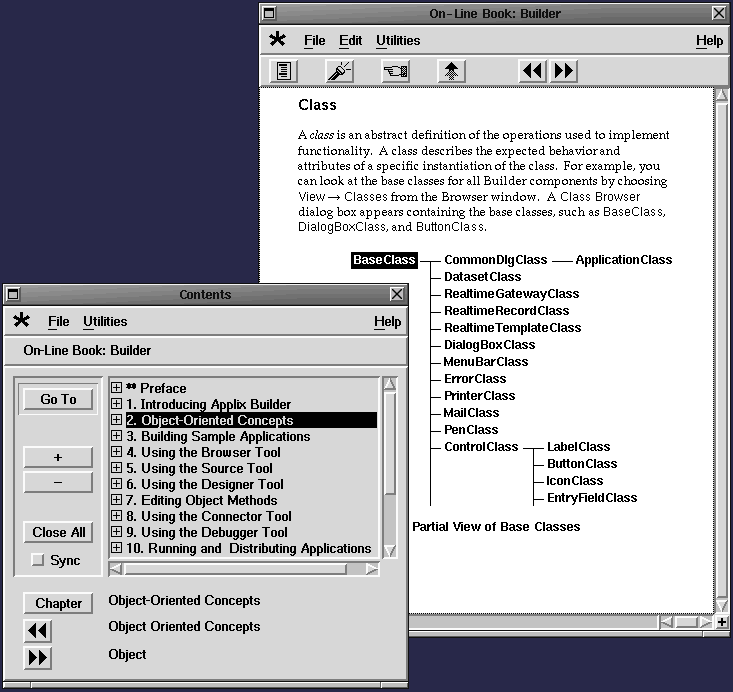Enable the Sync checkbox

(x=38, y=560)
